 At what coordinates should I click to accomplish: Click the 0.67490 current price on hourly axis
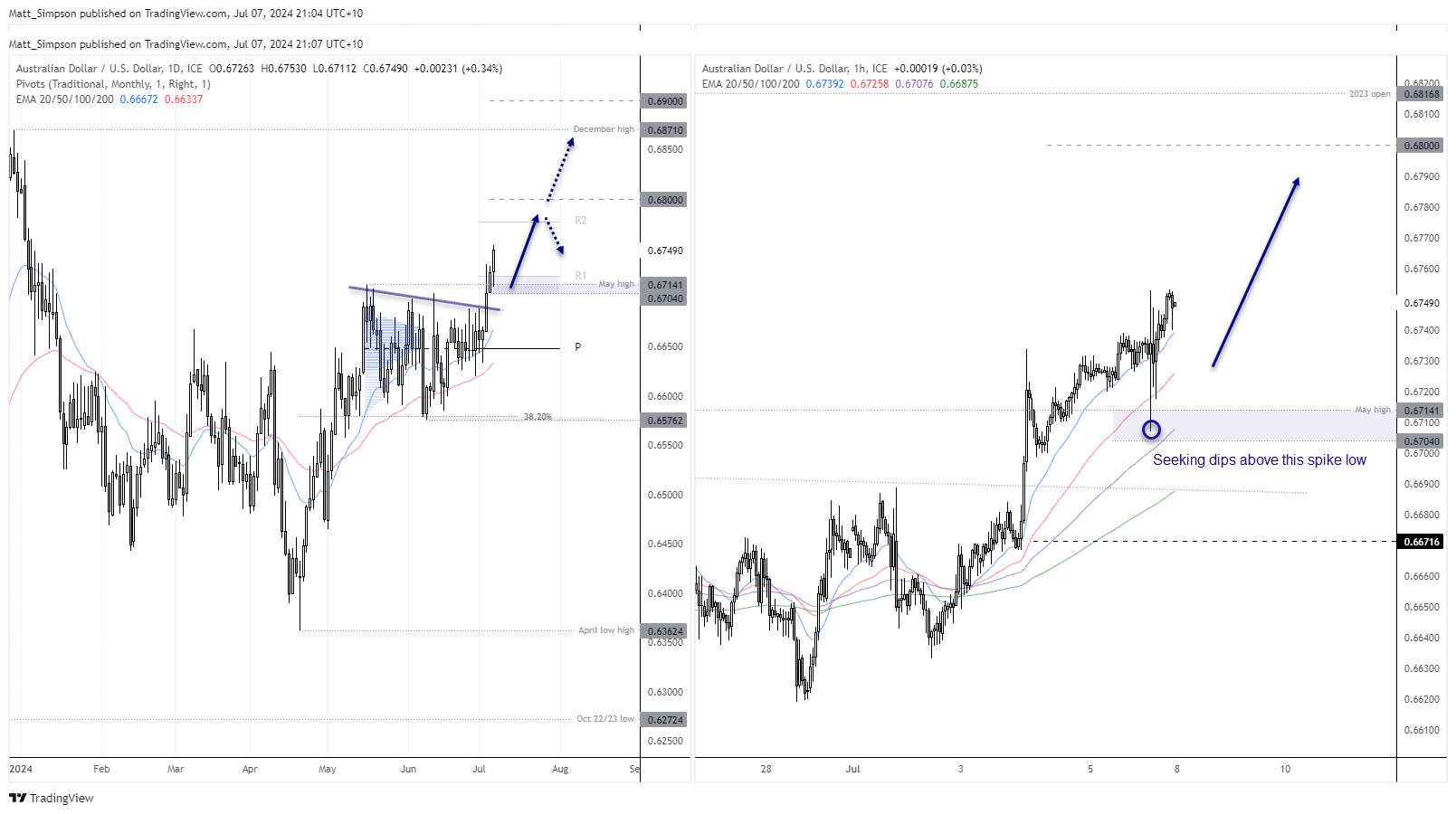point(1422,303)
